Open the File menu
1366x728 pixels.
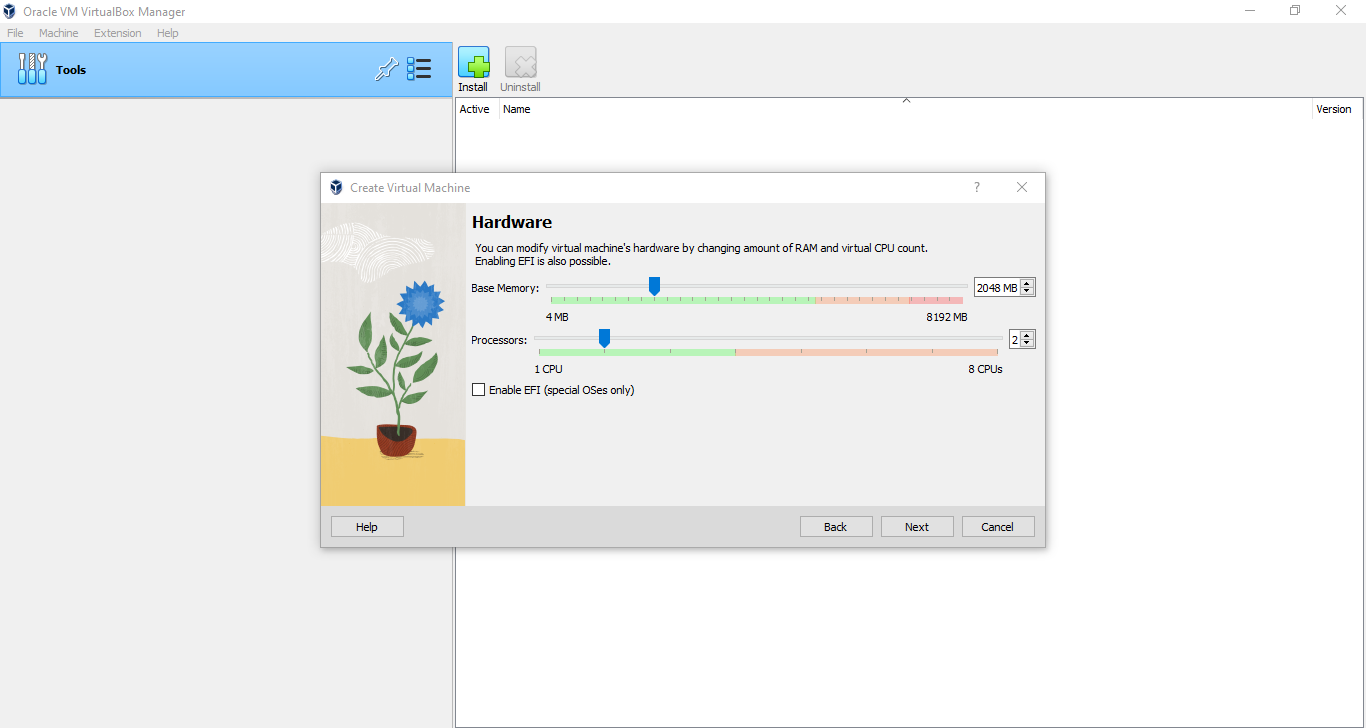[x=15, y=33]
